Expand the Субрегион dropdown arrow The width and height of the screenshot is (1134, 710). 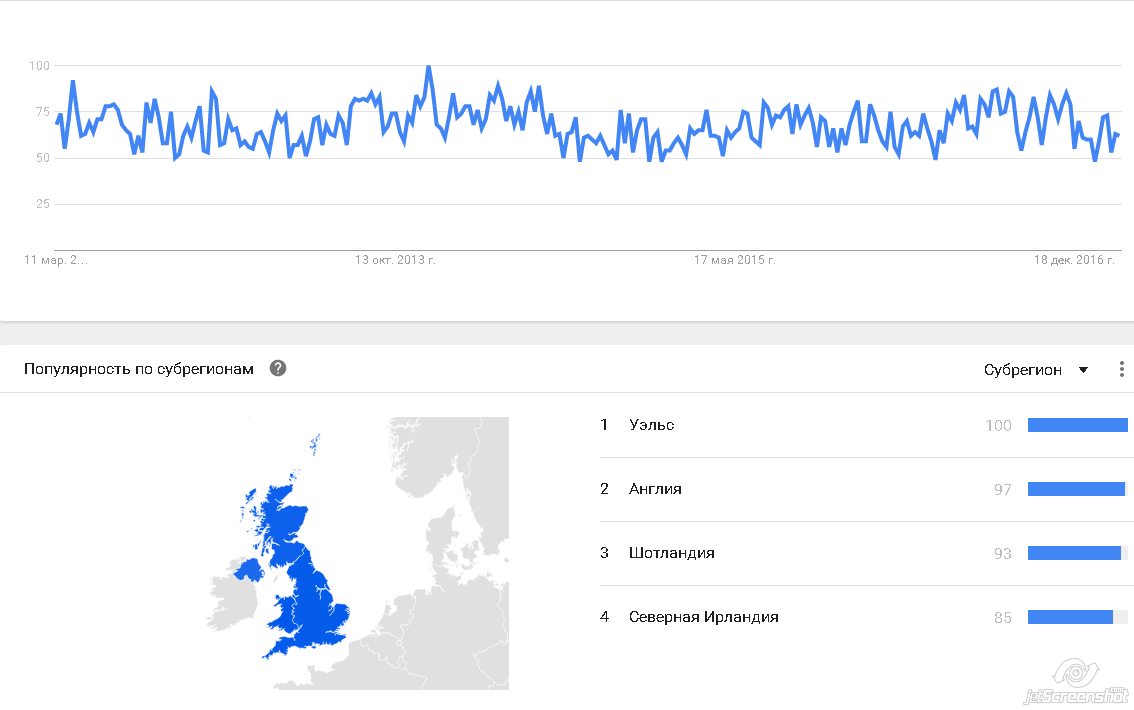(x=1083, y=370)
